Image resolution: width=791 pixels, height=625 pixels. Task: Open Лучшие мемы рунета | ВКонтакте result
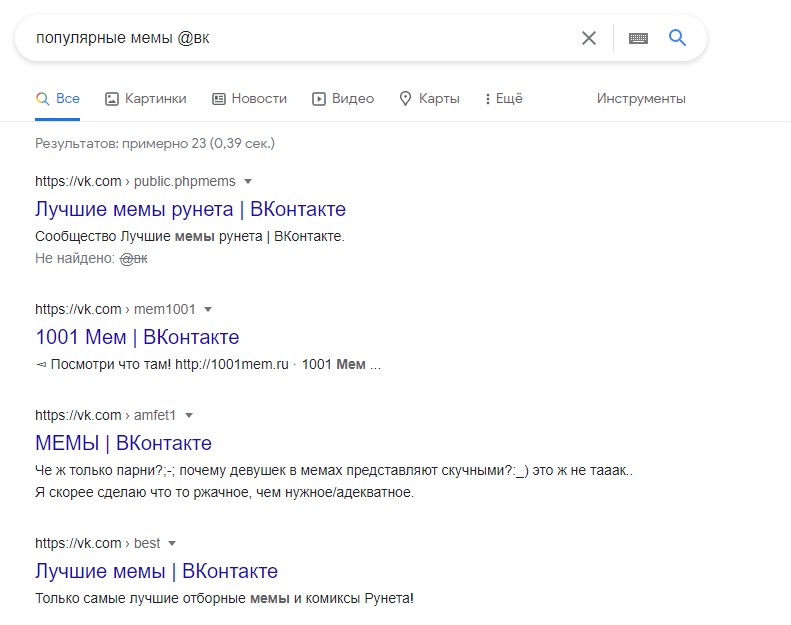coord(191,209)
